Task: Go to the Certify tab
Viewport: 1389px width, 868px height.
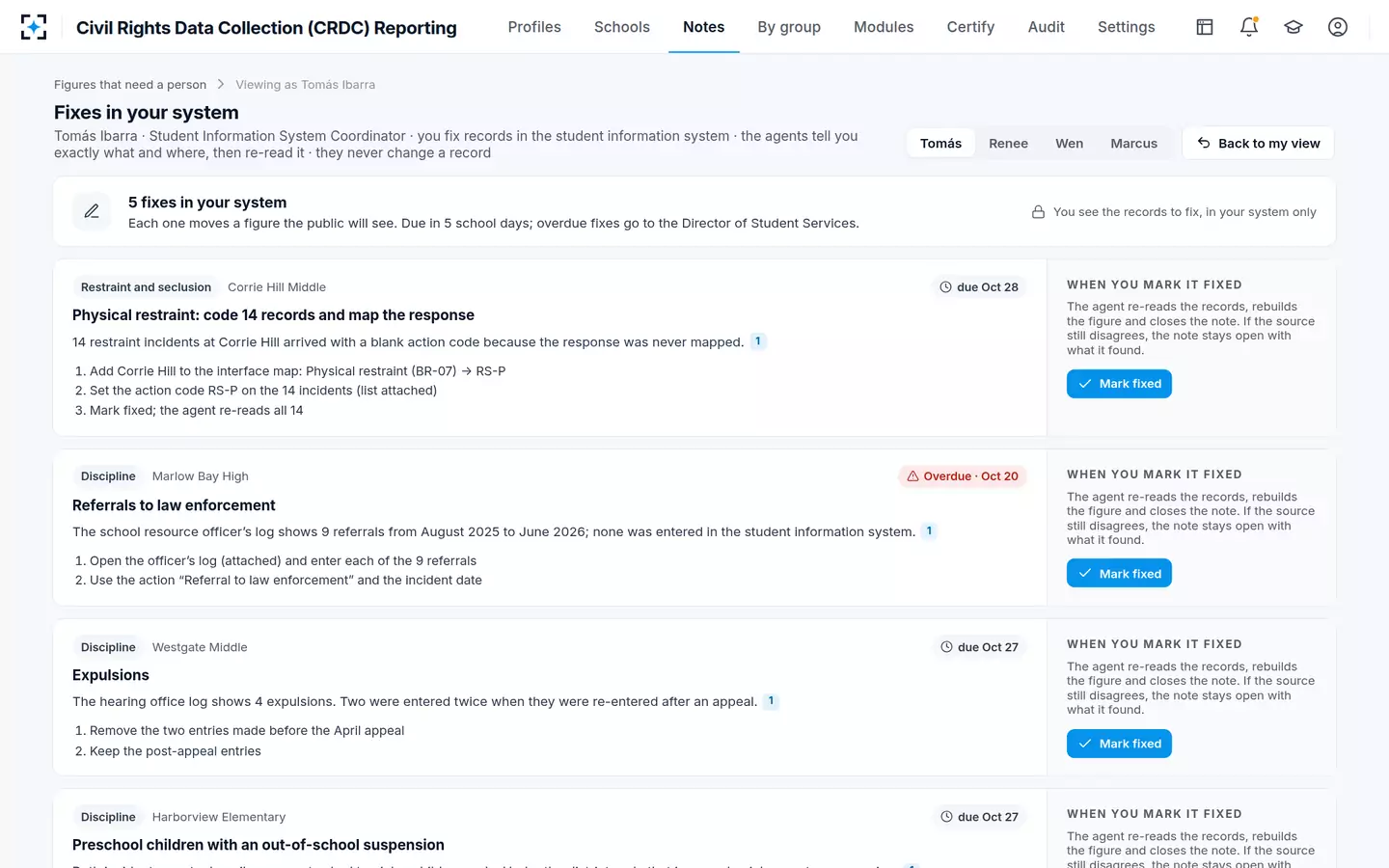Action: [x=970, y=27]
